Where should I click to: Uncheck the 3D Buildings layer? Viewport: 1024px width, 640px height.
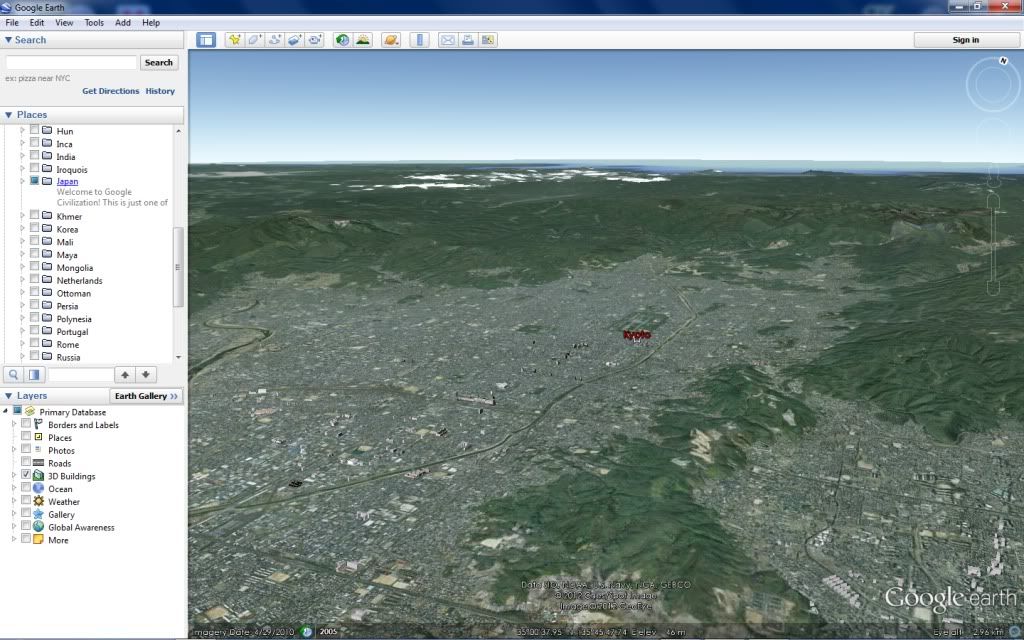(x=25, y=475)
